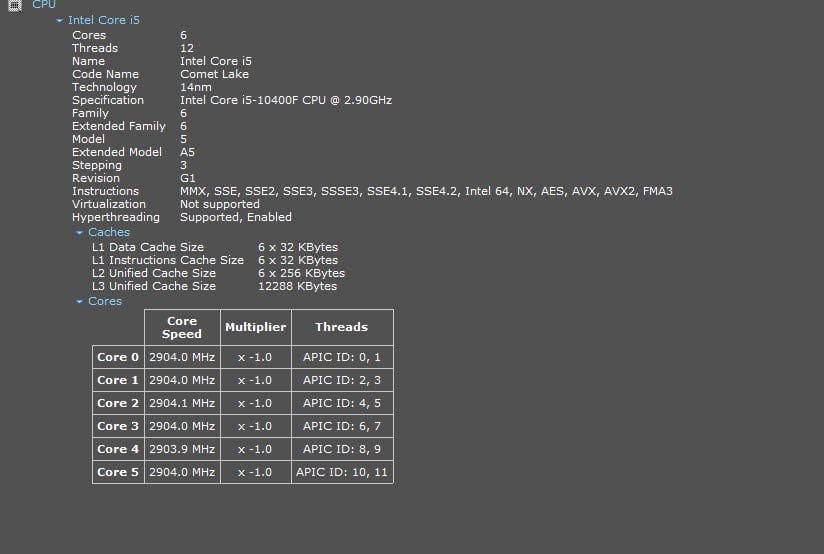The width and height of the screenshot is (824, 554).
Task: Select Hyperthreading value Supported, Enabled
Action: (x=235, y=217)
